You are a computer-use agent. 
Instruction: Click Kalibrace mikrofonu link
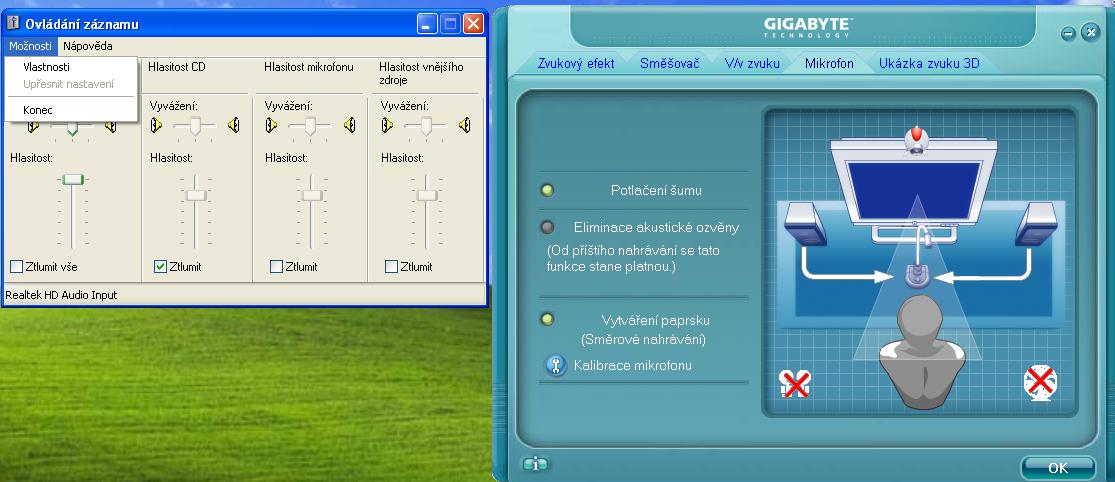point(632,365)
